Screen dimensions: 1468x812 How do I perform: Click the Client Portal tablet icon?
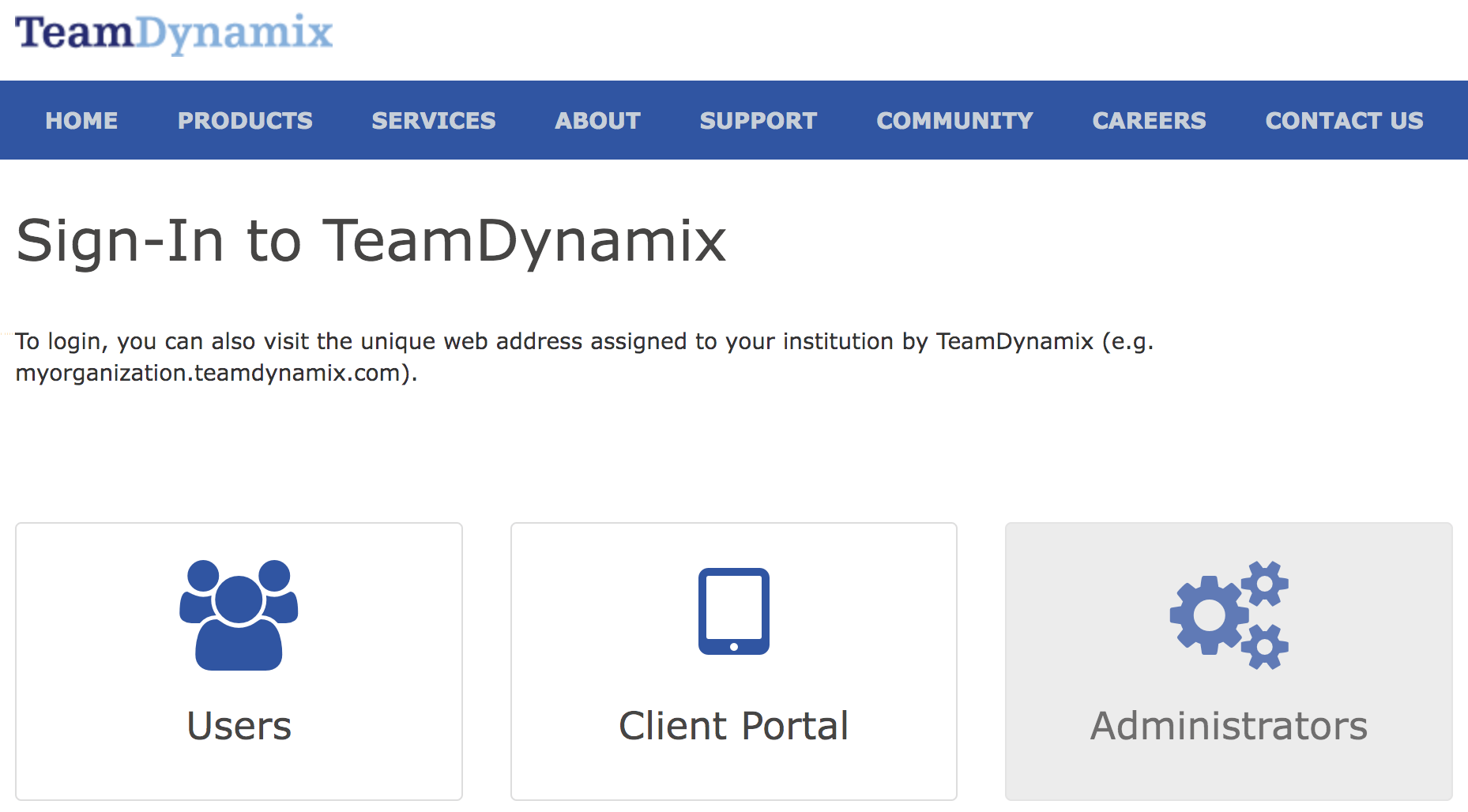click(733, 611)
